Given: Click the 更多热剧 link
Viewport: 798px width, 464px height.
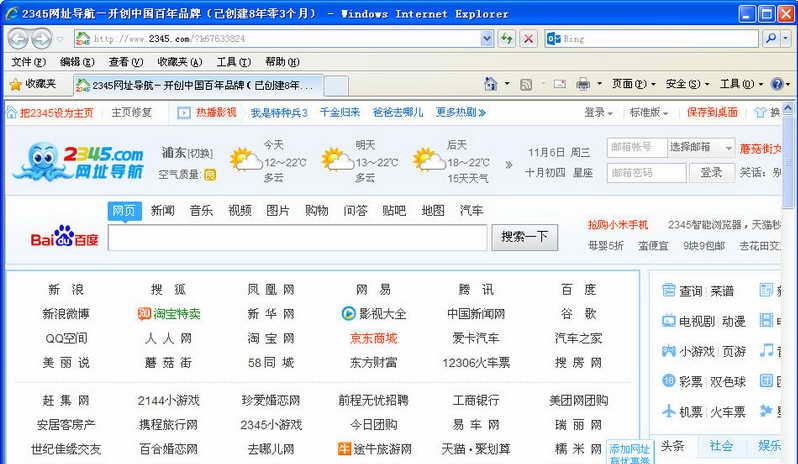Looking at the screenshot, I should 461,112.
